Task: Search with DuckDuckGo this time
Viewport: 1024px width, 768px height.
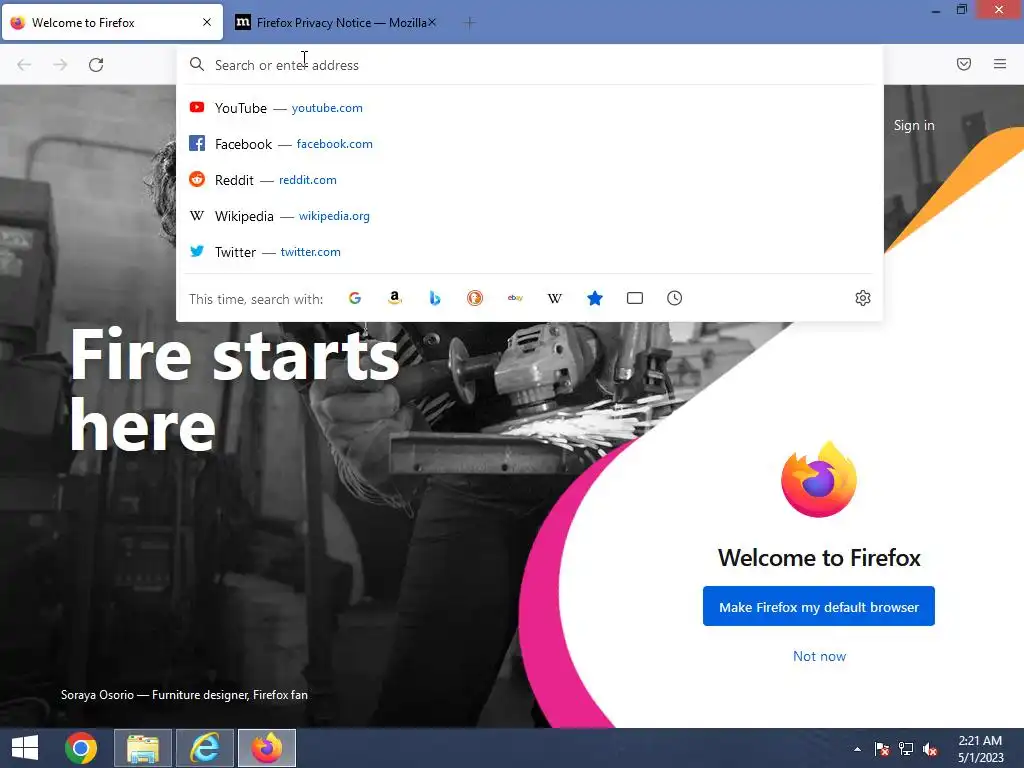Action: [x=475, y=298]
